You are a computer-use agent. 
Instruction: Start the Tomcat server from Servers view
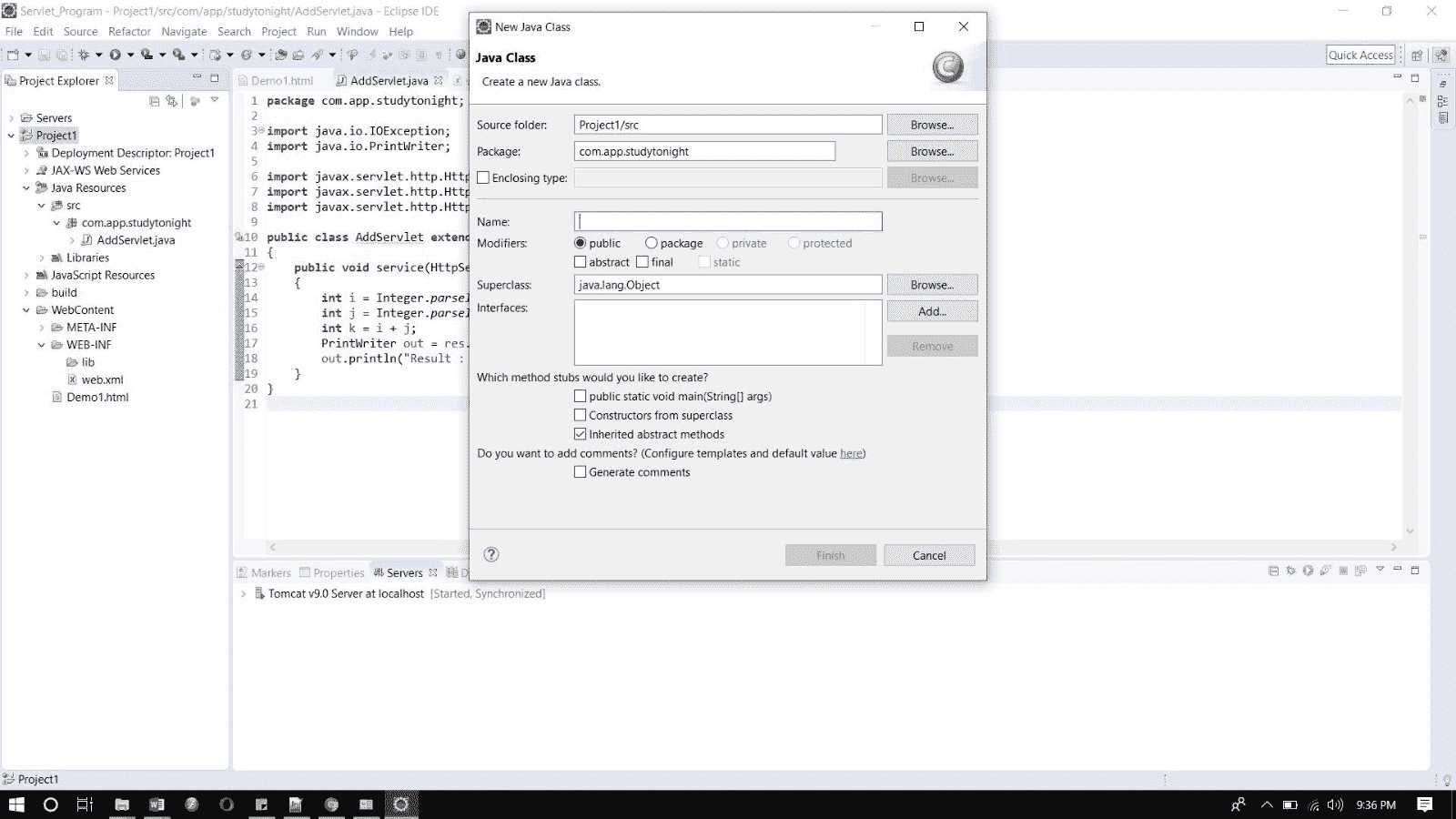(x=1308, y=571)
